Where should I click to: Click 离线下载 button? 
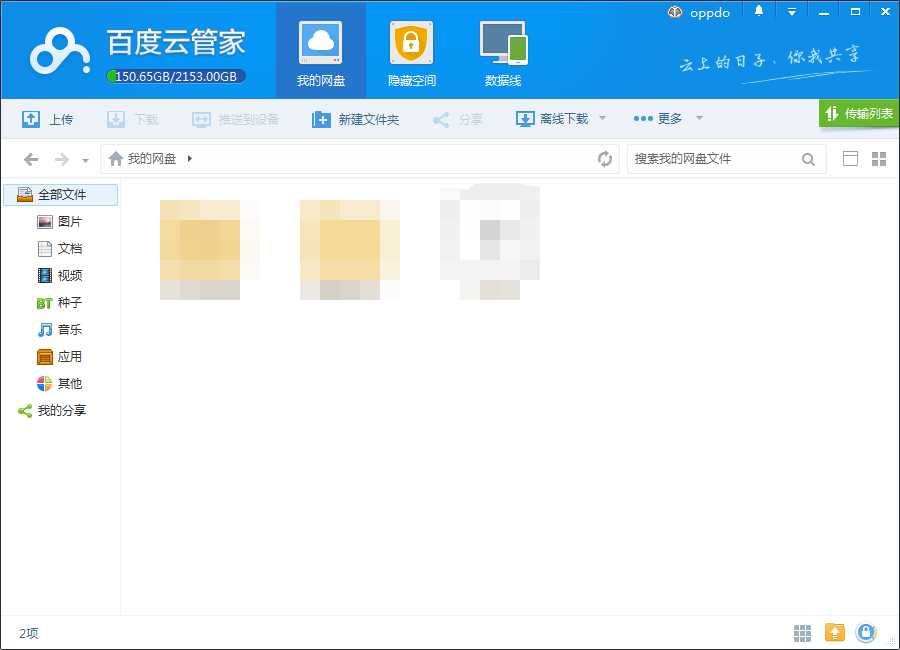pos(552,119)
